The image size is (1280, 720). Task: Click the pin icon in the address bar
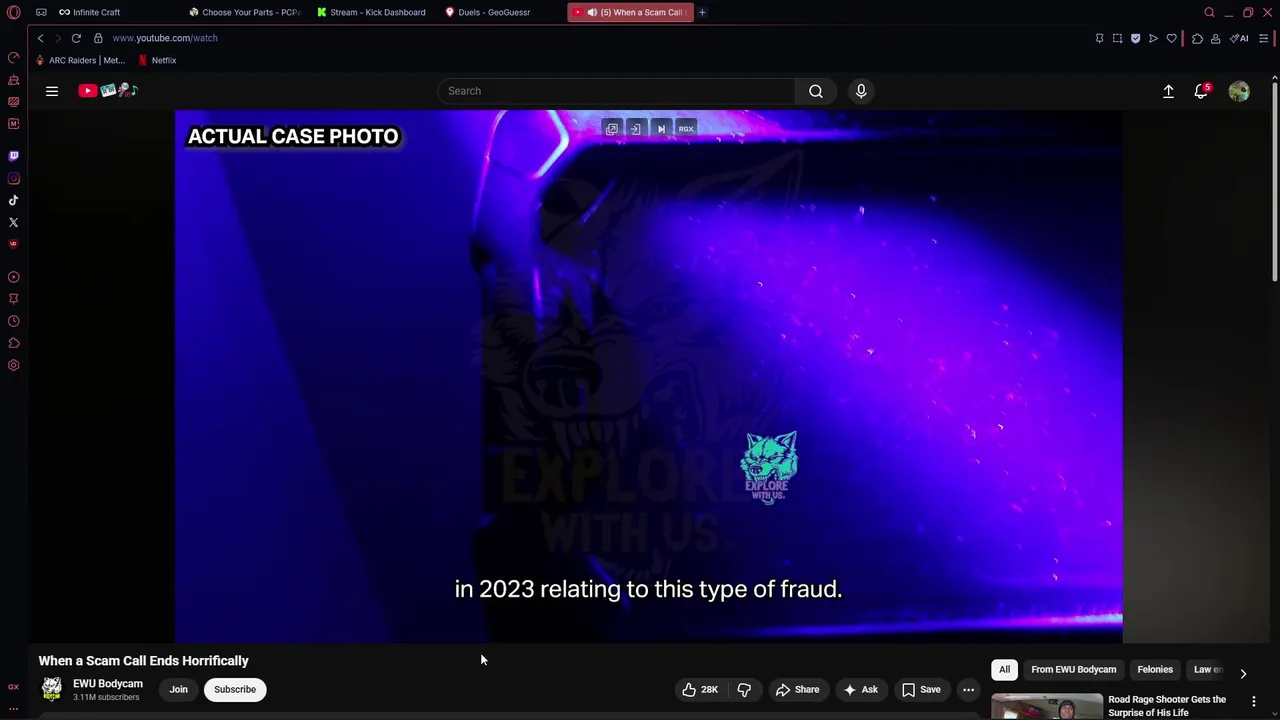(1099, 38)
